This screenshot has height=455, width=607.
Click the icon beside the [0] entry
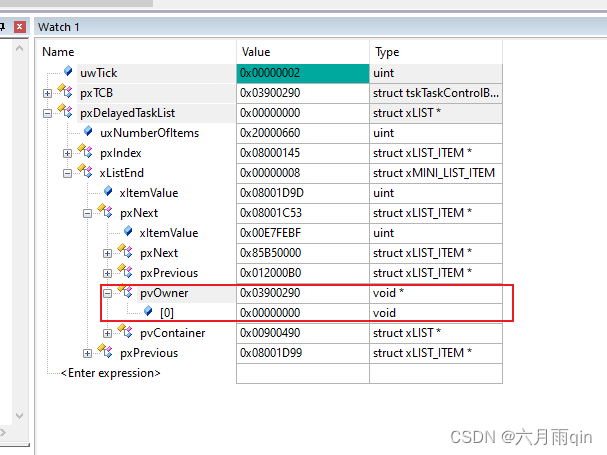click(147, 313)
